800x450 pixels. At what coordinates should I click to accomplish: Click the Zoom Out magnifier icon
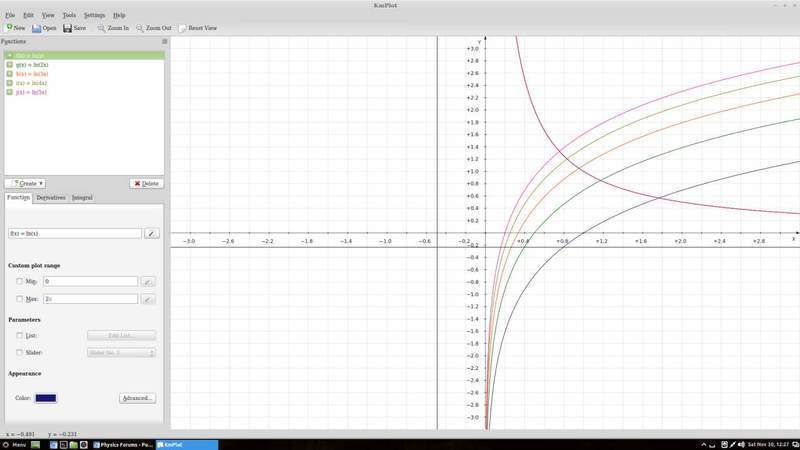point(140,28)
